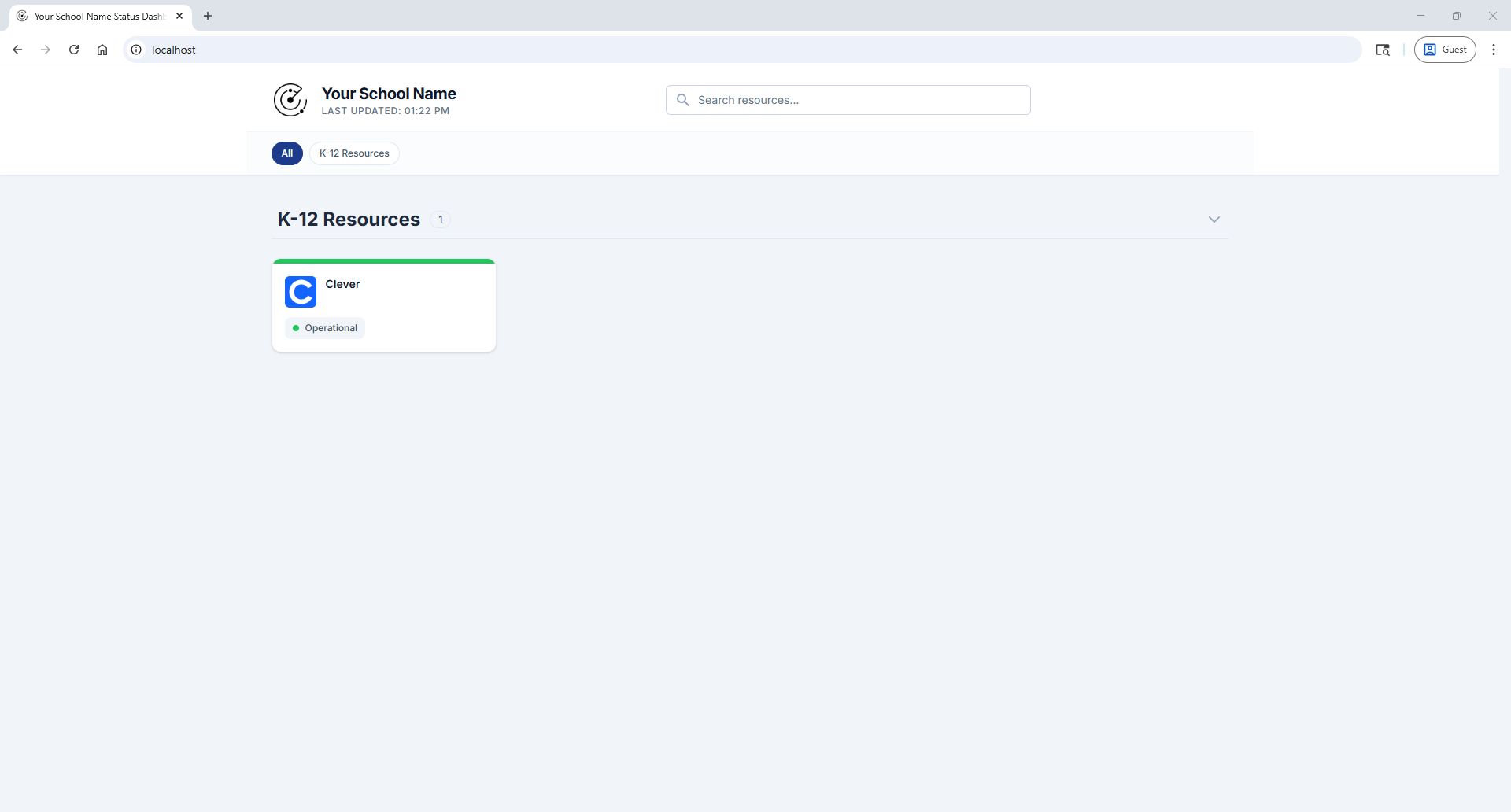Viewport: 1511px width, 812px height.
Task: Navigate back with the back arrow
Action: (17, 50)
